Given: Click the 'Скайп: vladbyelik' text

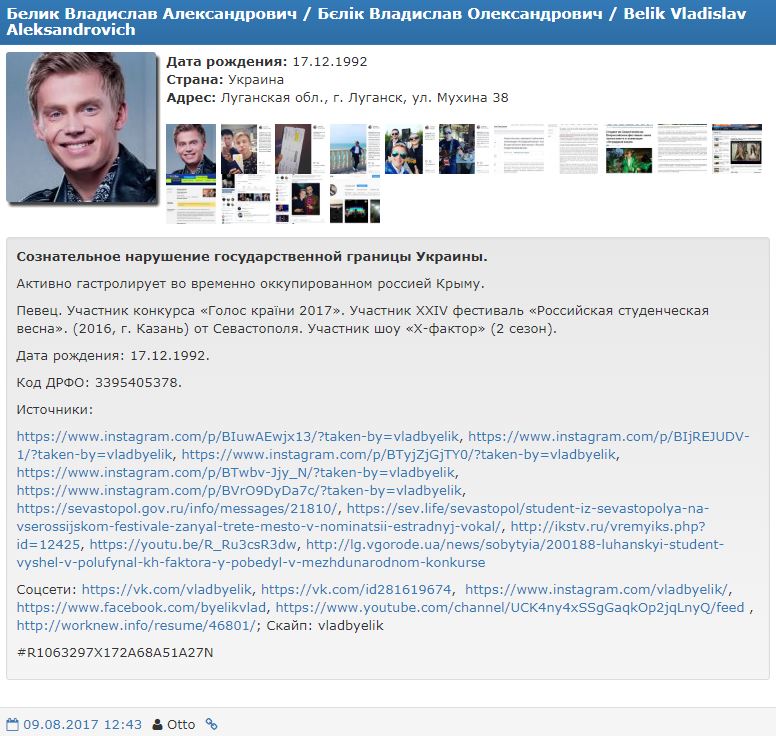Looking at the screenshot, I should [x=325, y=626].
